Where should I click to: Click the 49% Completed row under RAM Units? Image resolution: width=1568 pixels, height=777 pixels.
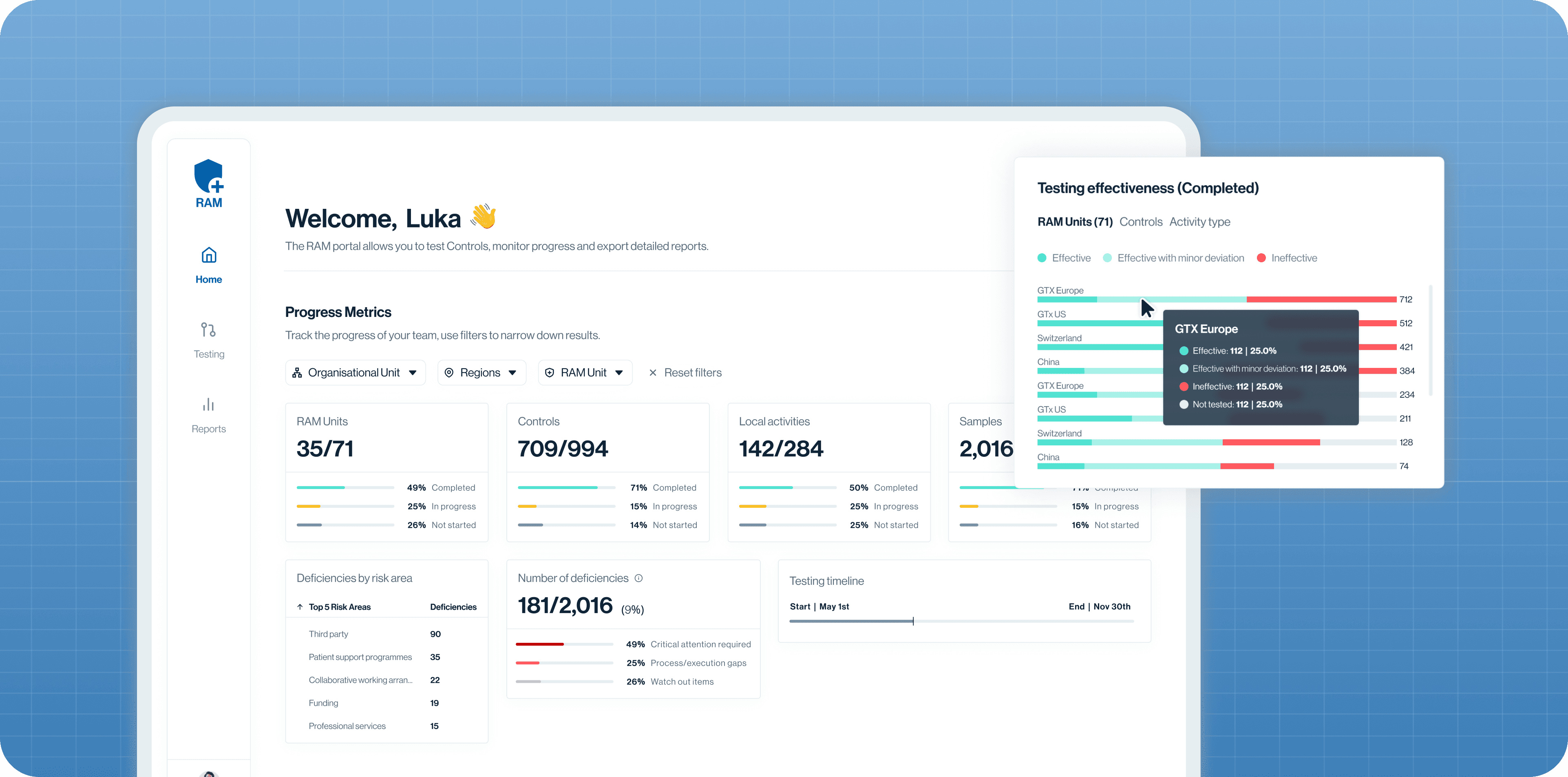(386, 488)
